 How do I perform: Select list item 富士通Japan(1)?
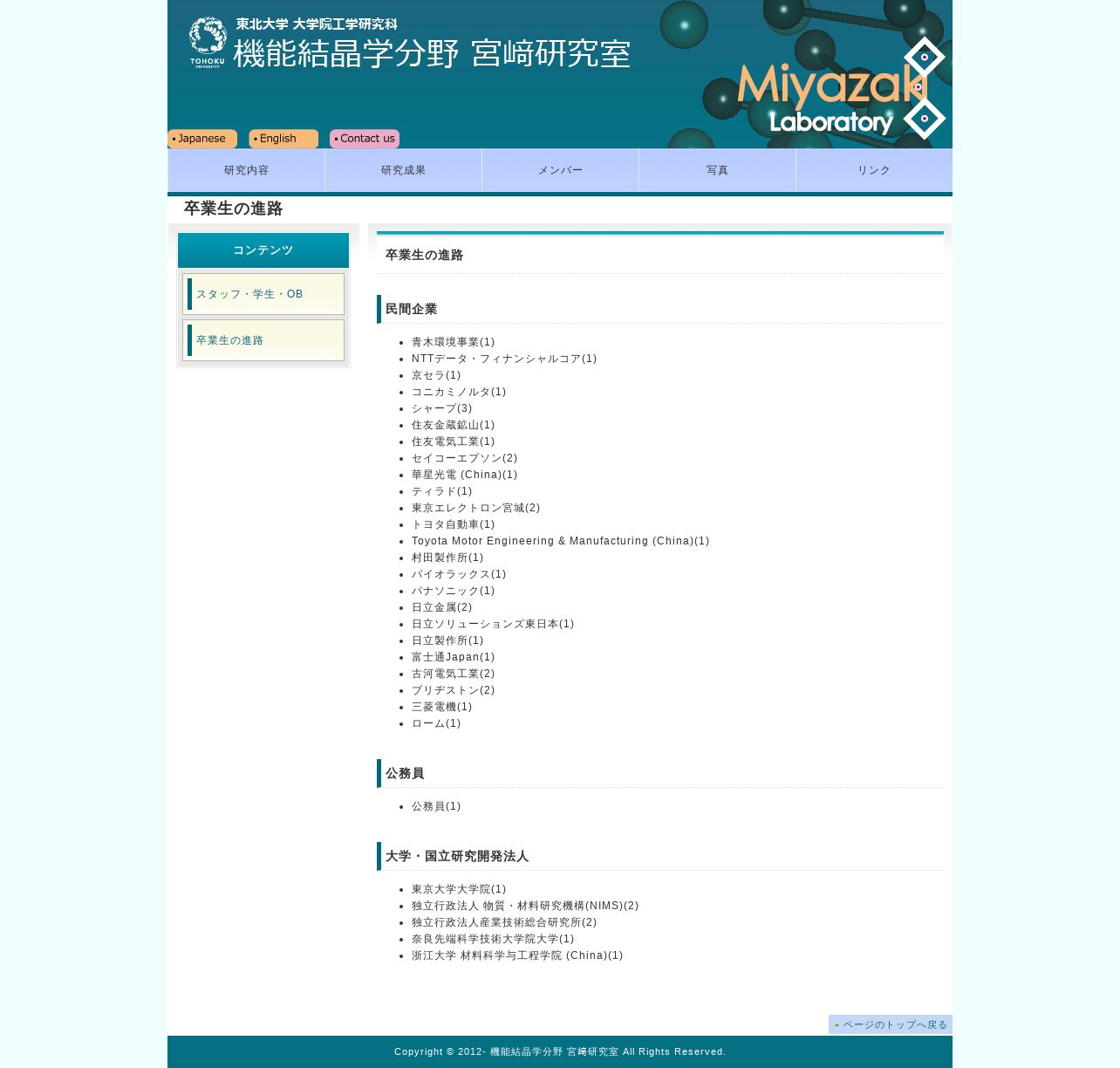[x=453, y=657]
